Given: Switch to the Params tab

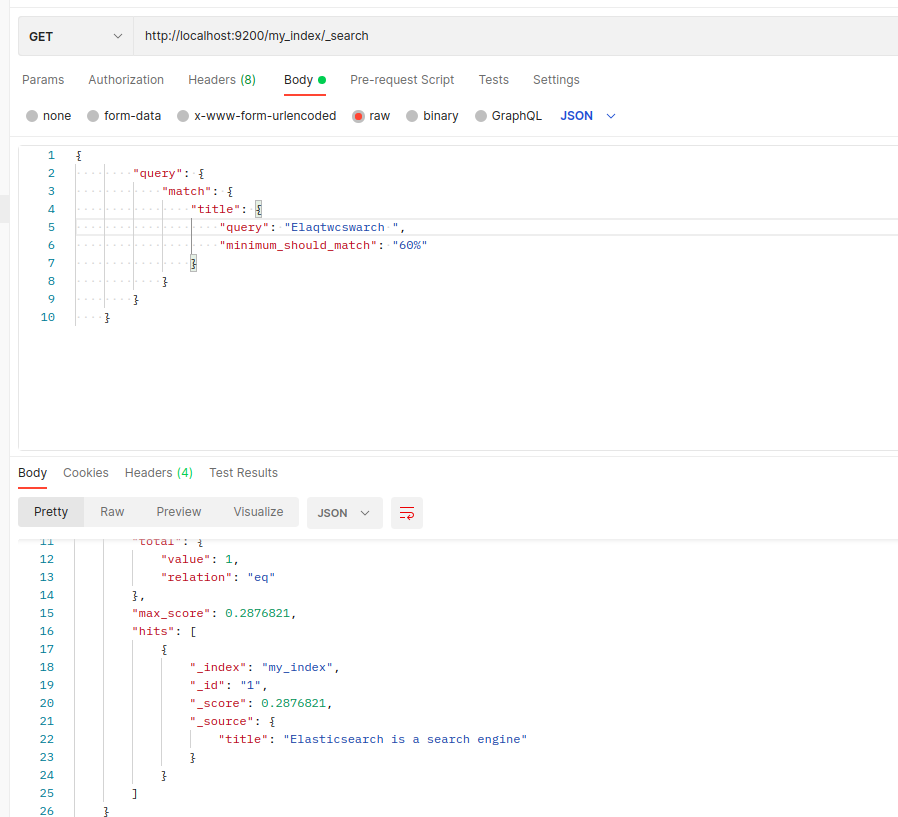Looking at the screenshot, I should point(43,80).
